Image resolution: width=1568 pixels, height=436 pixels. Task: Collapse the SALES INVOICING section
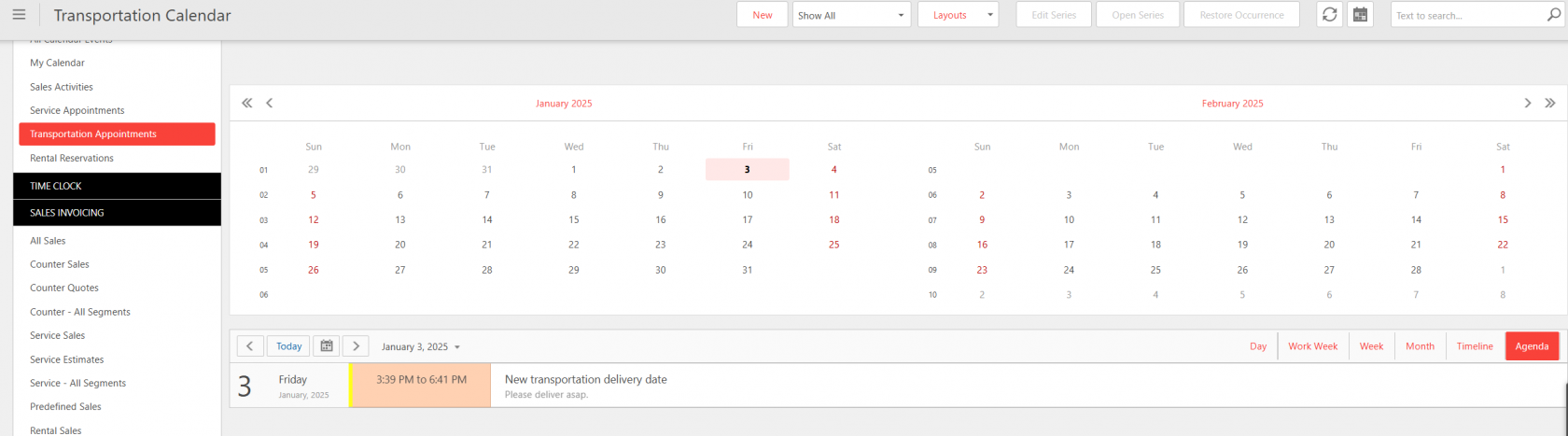[x=118, y=212]
